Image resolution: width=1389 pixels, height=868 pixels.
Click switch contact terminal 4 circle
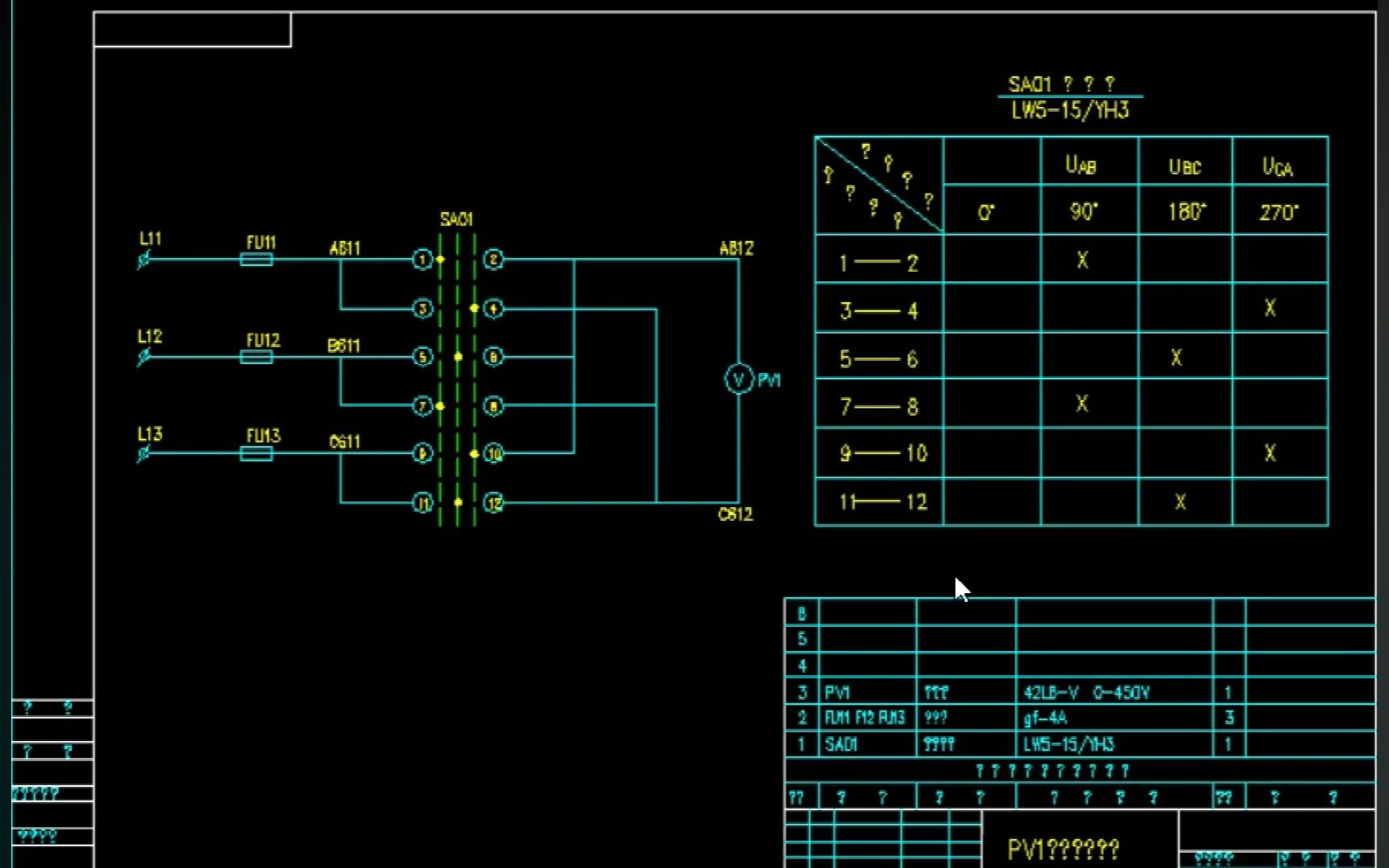click(x=494, y=309)
